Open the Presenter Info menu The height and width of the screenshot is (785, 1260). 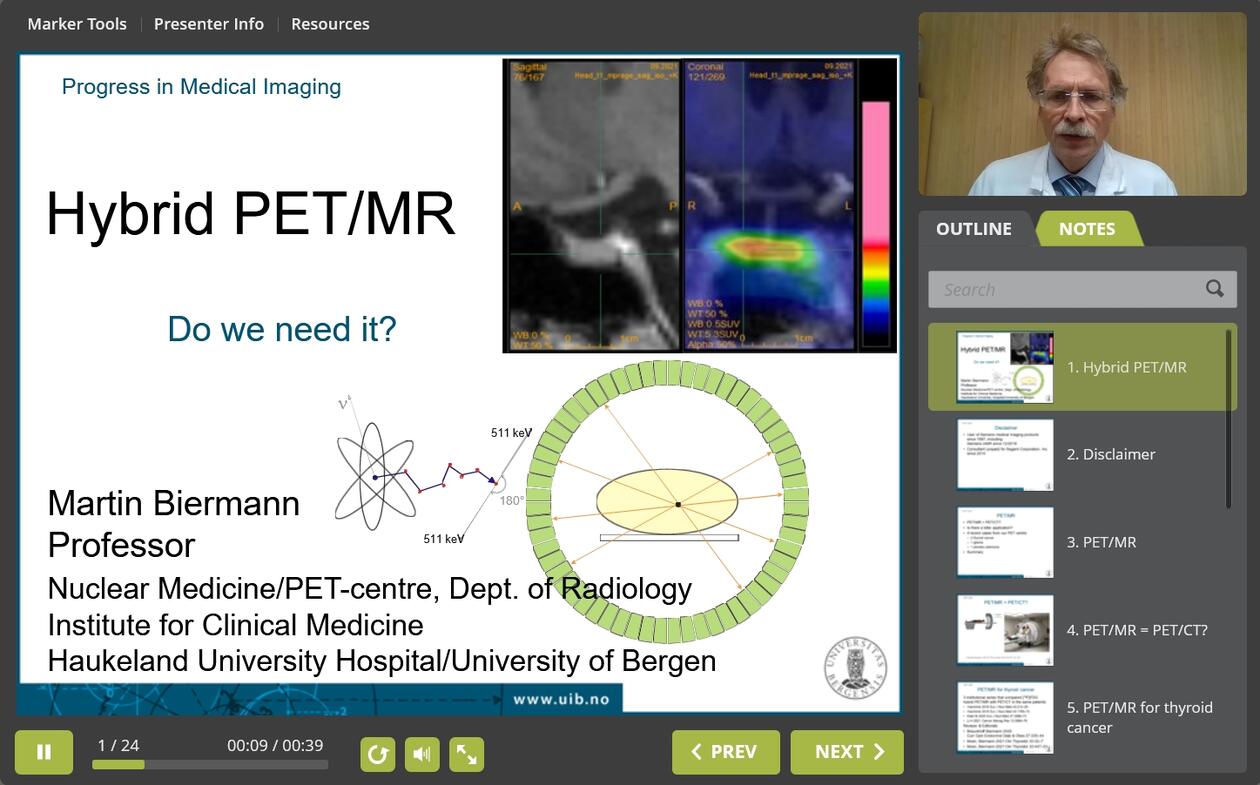point(209,24)
